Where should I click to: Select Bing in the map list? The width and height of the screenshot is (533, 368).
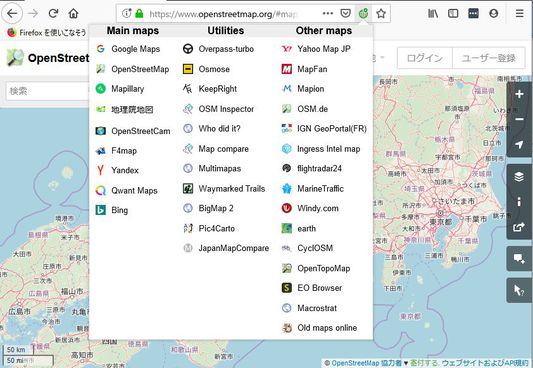(x=112, y=210)
